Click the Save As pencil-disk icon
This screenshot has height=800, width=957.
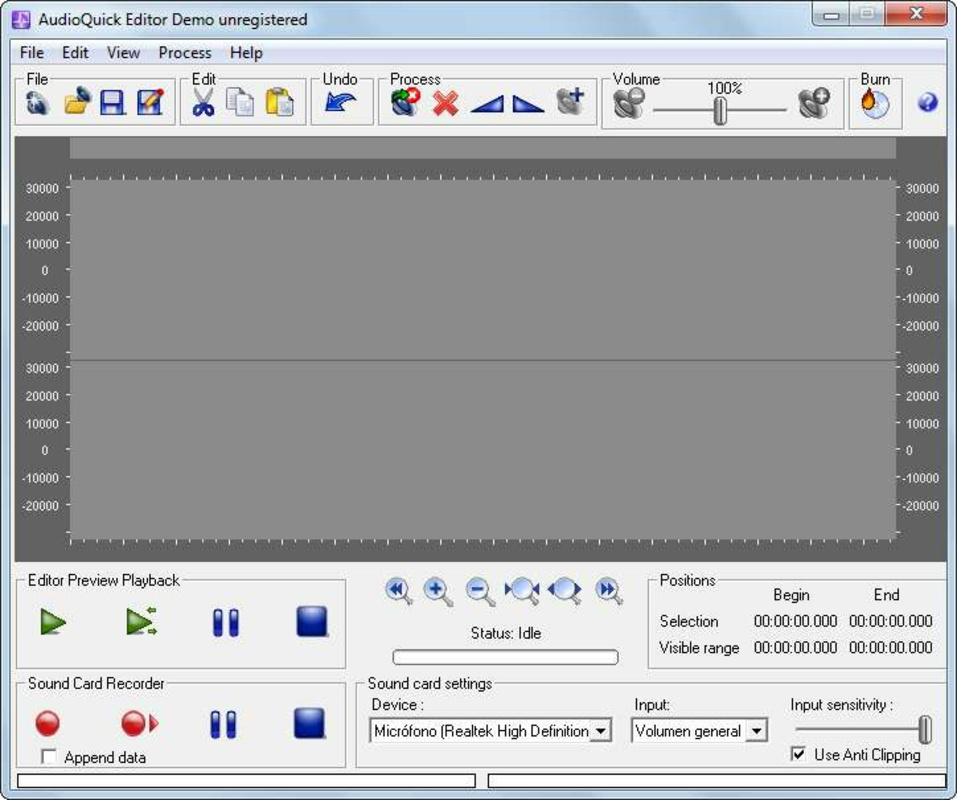point(150,102)
